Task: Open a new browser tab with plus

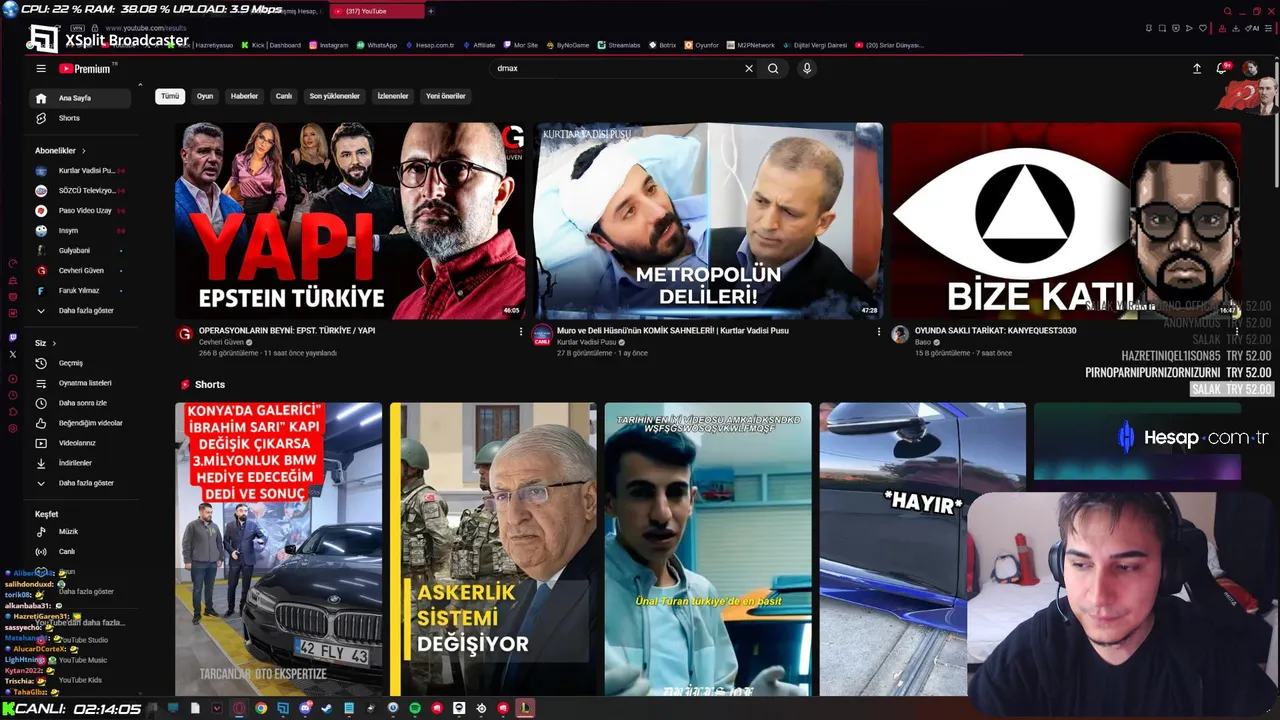Action: click(x=431, y=11)
